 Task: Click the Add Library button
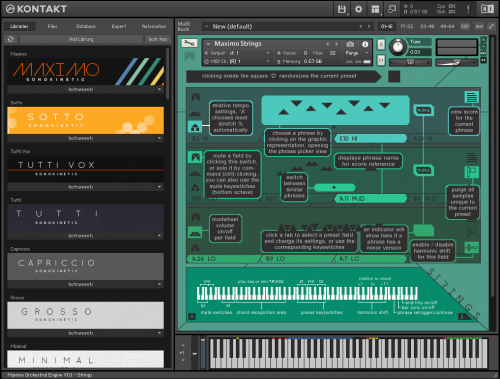(81, 39)
